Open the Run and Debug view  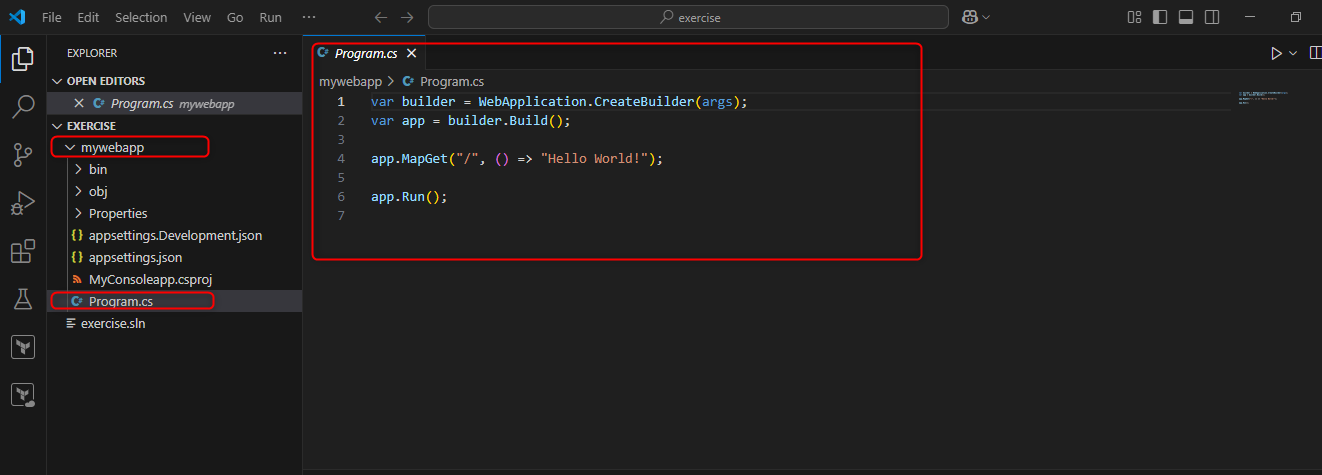click(x=22, y=203)
